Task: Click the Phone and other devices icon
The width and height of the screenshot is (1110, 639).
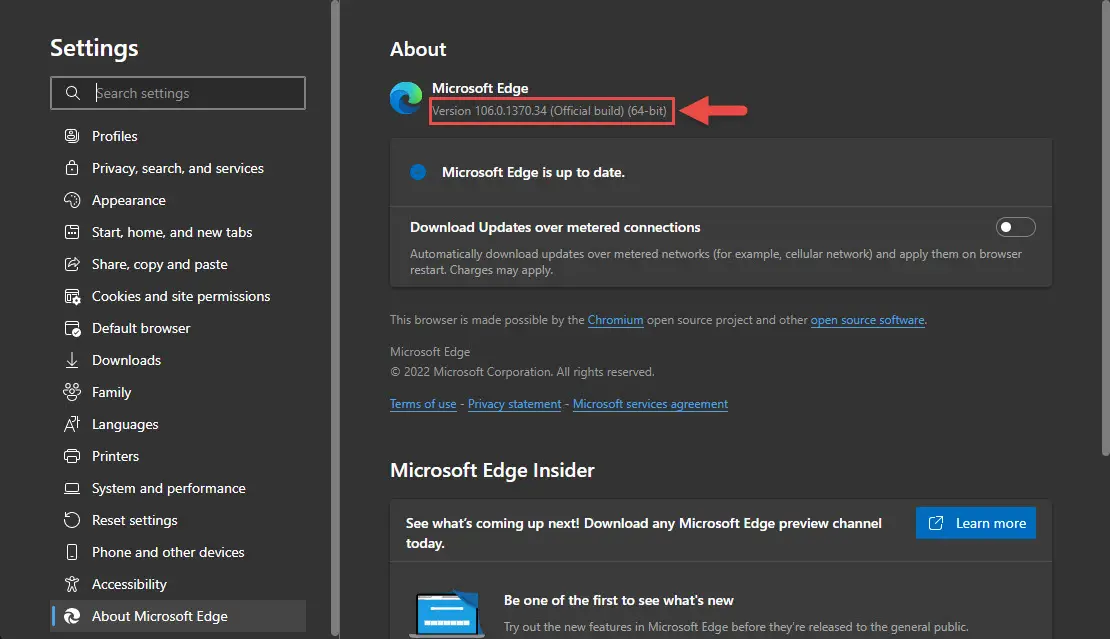Action: coord(71,552)
